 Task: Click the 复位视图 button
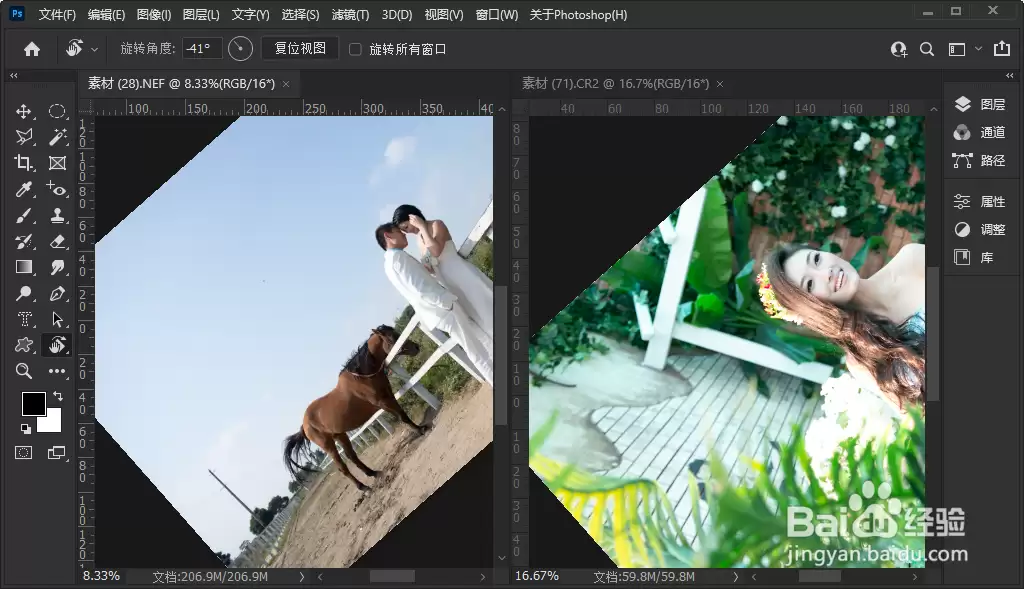[x=300, y=48]
